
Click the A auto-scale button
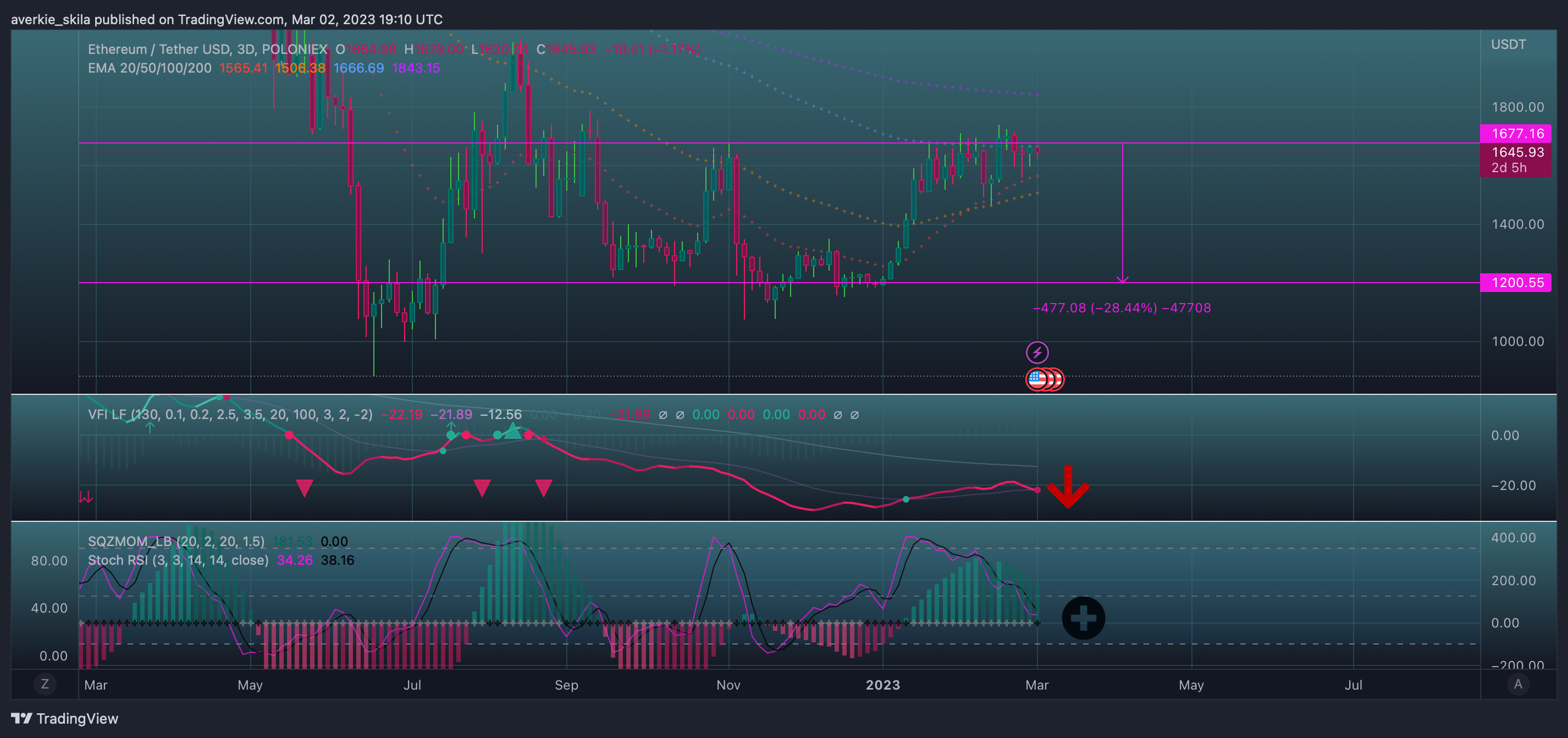click(1518, 684)
